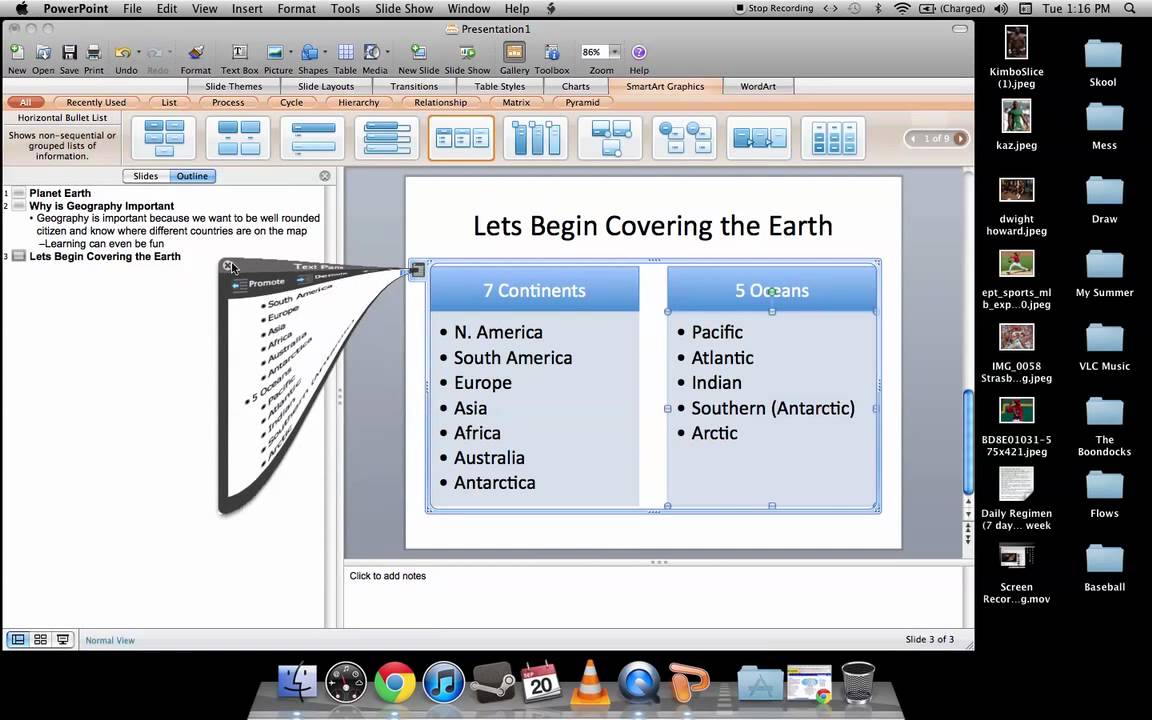This screenshot has width=1152, height=720.
Task: Click the New Slide toolbar icon
Action: tap(418, 53)
